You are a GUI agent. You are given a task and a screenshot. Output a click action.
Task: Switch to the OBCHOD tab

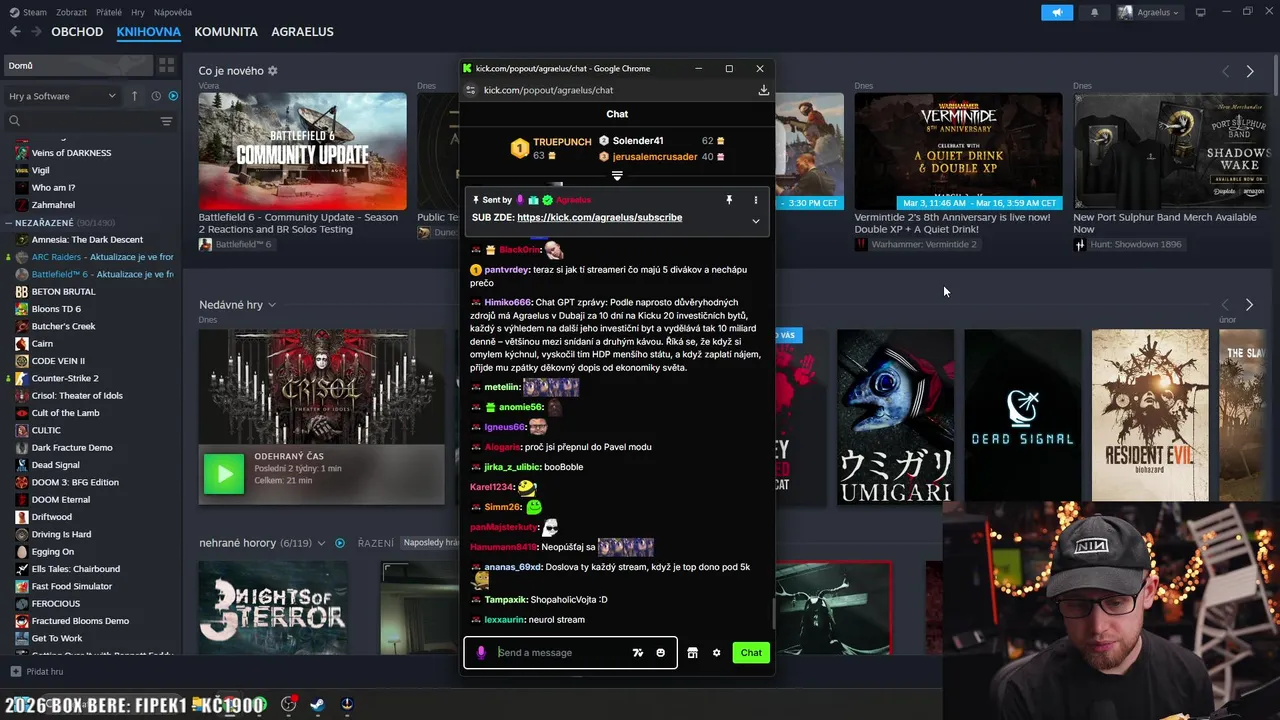coord(77,32)
